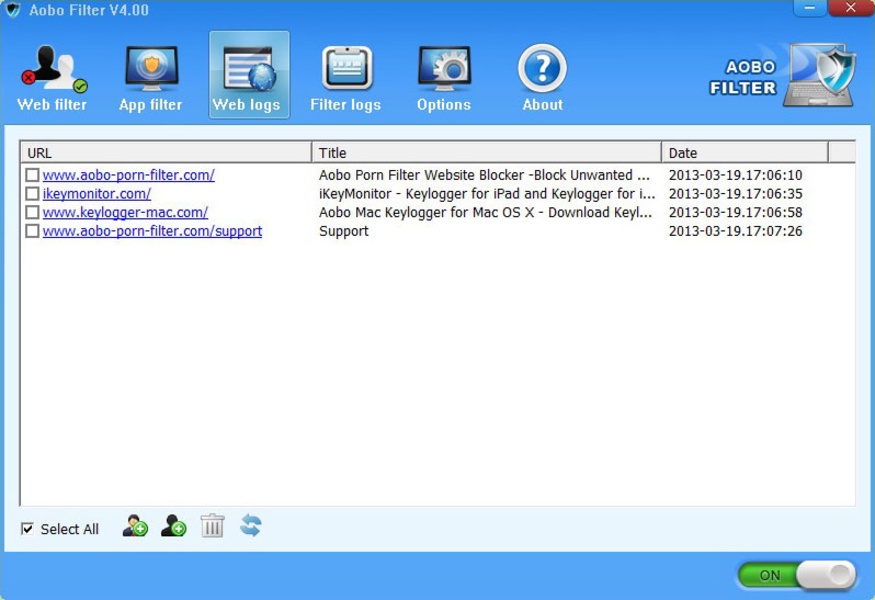Check the www.keylogger-mac.com/ row checkbox
Image resolution: width=875 pixels, height=600 pixels.
pos(33,212)
